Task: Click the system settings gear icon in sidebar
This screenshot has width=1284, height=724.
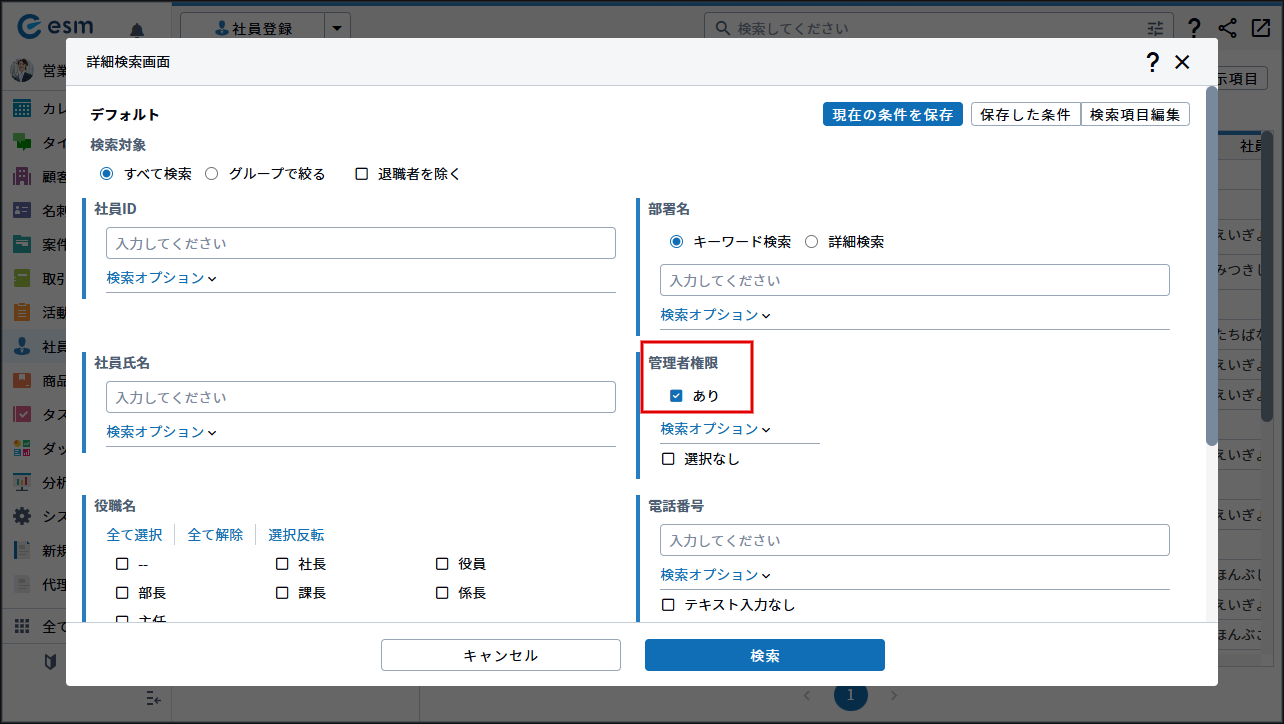Action: [x=22, y=516]
